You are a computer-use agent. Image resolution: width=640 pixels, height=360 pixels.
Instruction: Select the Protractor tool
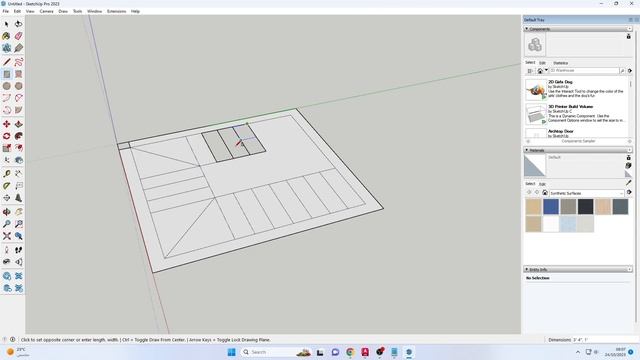pyautogui.click(x=7, y=186)
